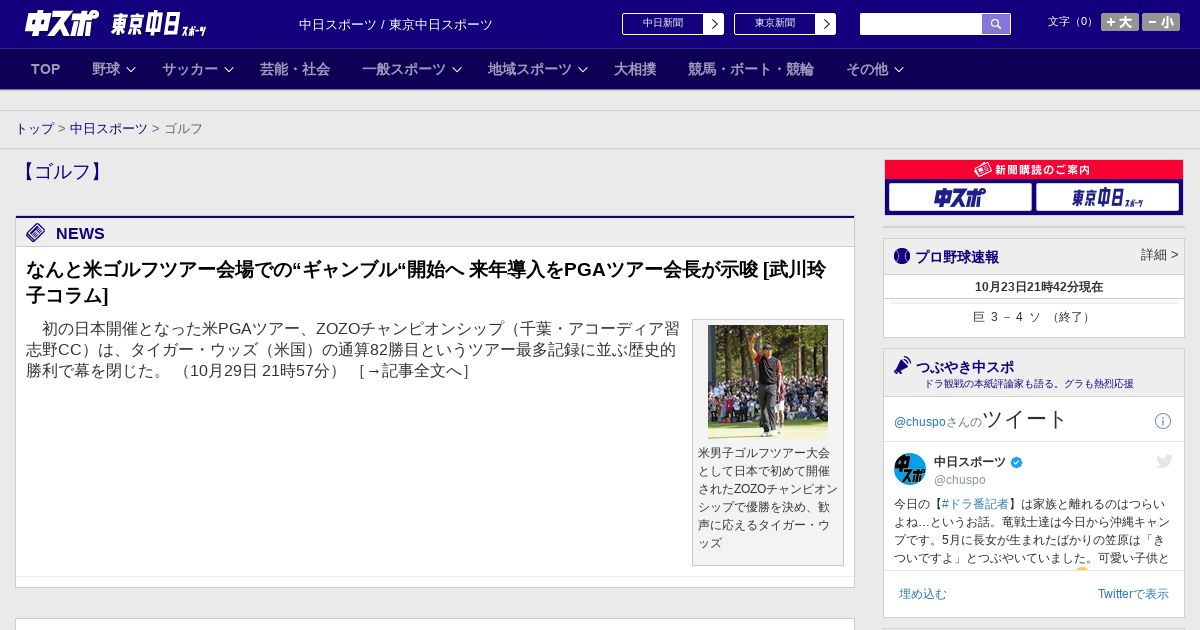The image size is (1200, 630).
Task: Click the 中日スポーツ Twitter account name
Action: click(x=970, y=462)
